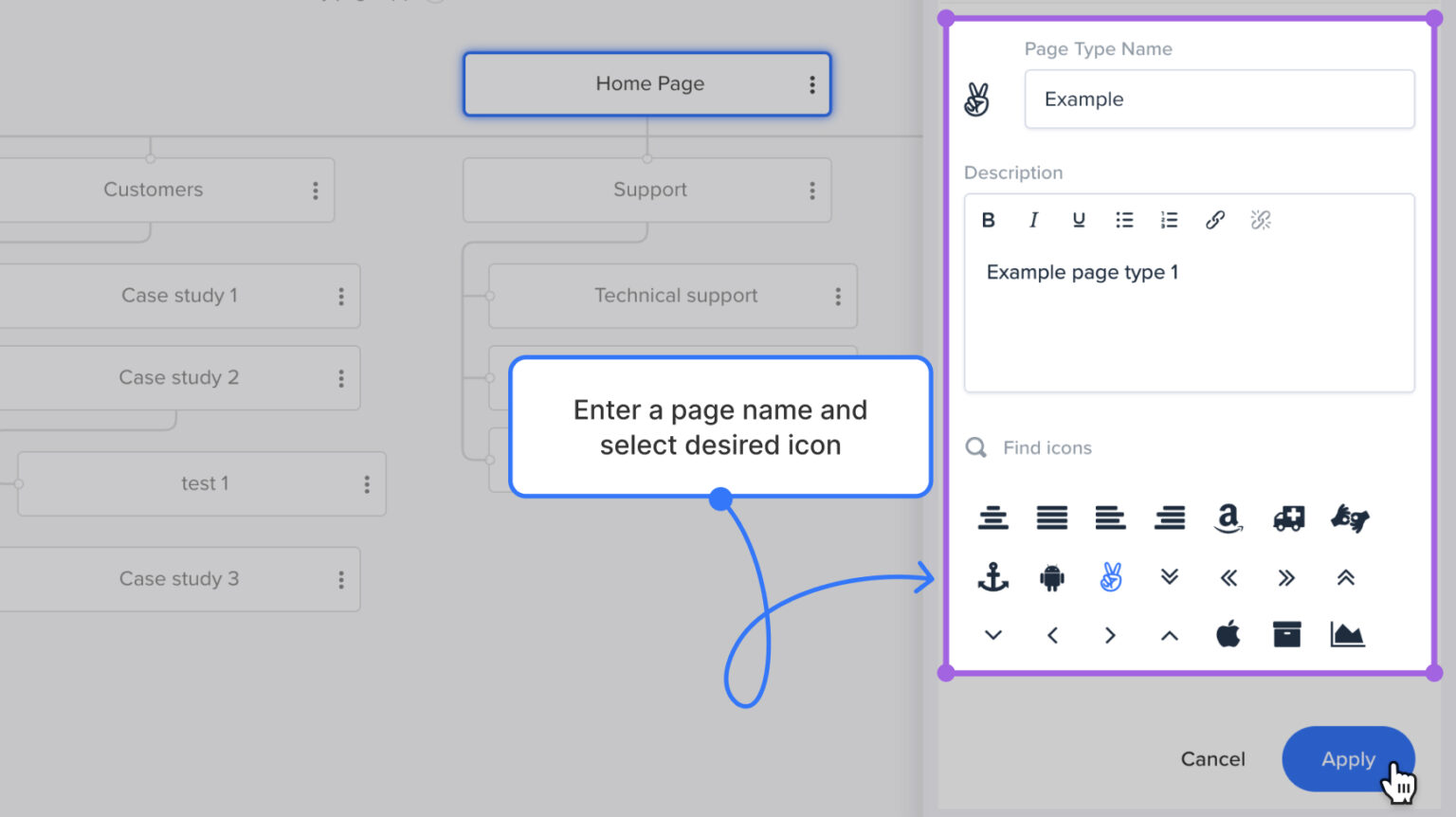Pick the currently selected peace hand icon

pyautogui.click(x=1111, y=577)
